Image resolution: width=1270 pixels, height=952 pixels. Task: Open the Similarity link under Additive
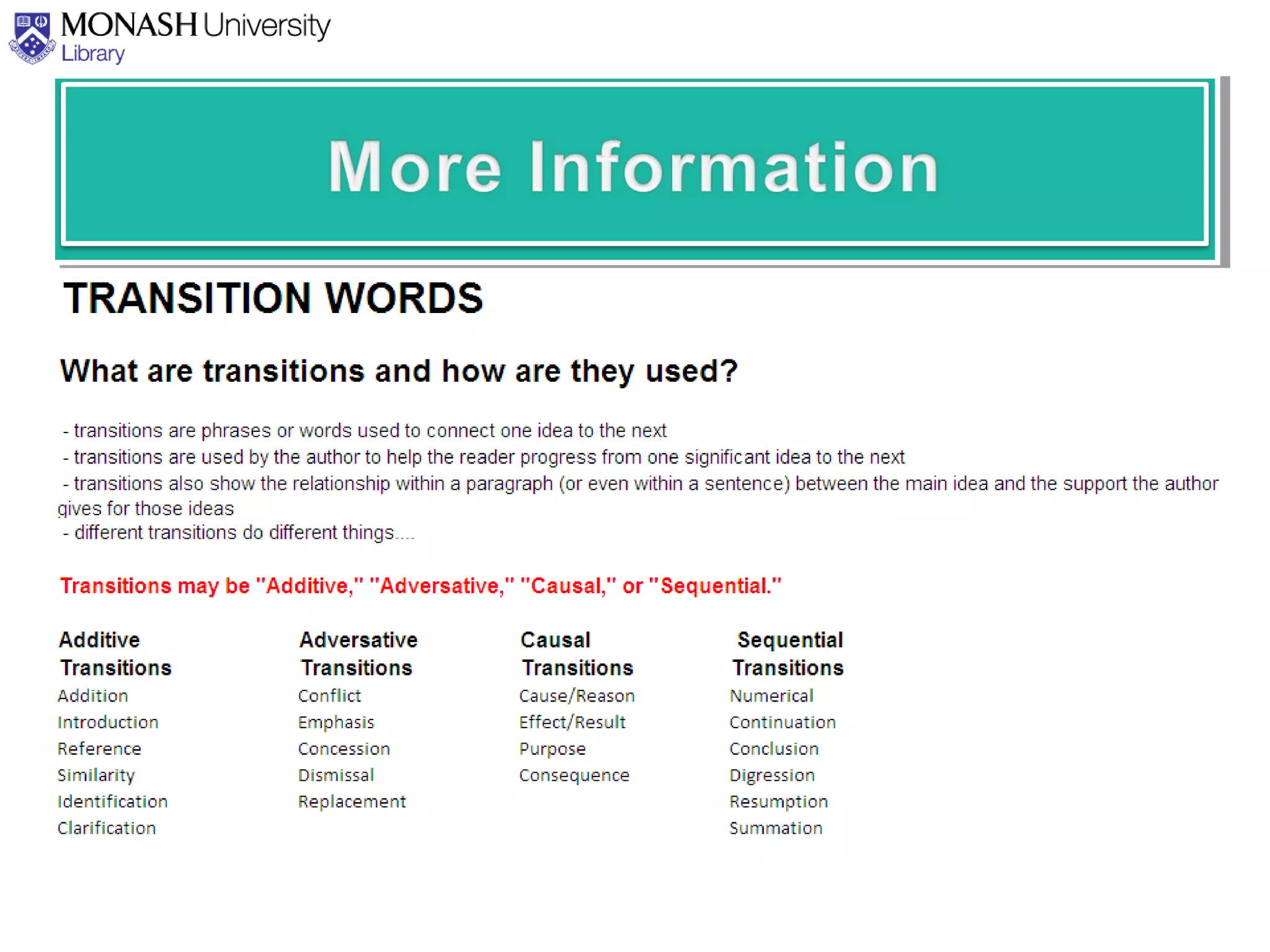(x=96, y=775)
